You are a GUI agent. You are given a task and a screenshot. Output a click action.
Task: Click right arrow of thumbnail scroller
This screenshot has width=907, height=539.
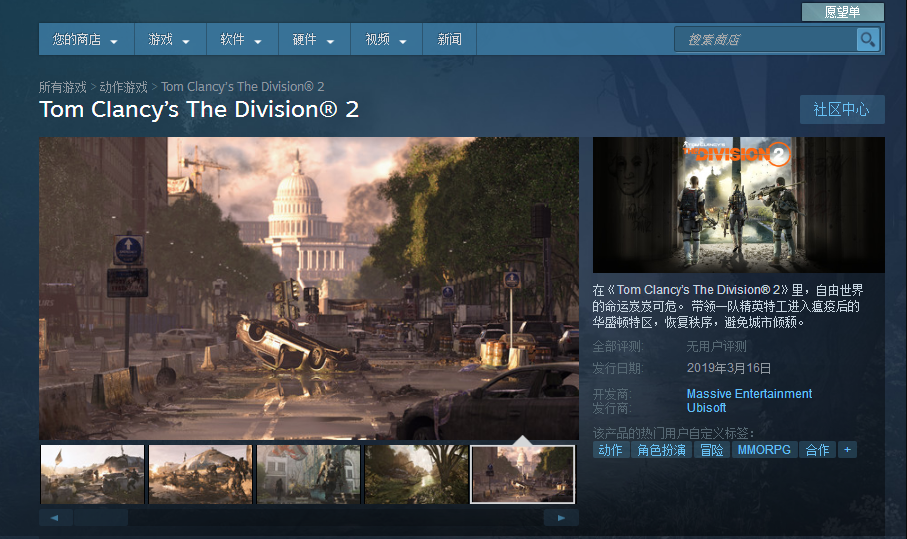(561, 518)
